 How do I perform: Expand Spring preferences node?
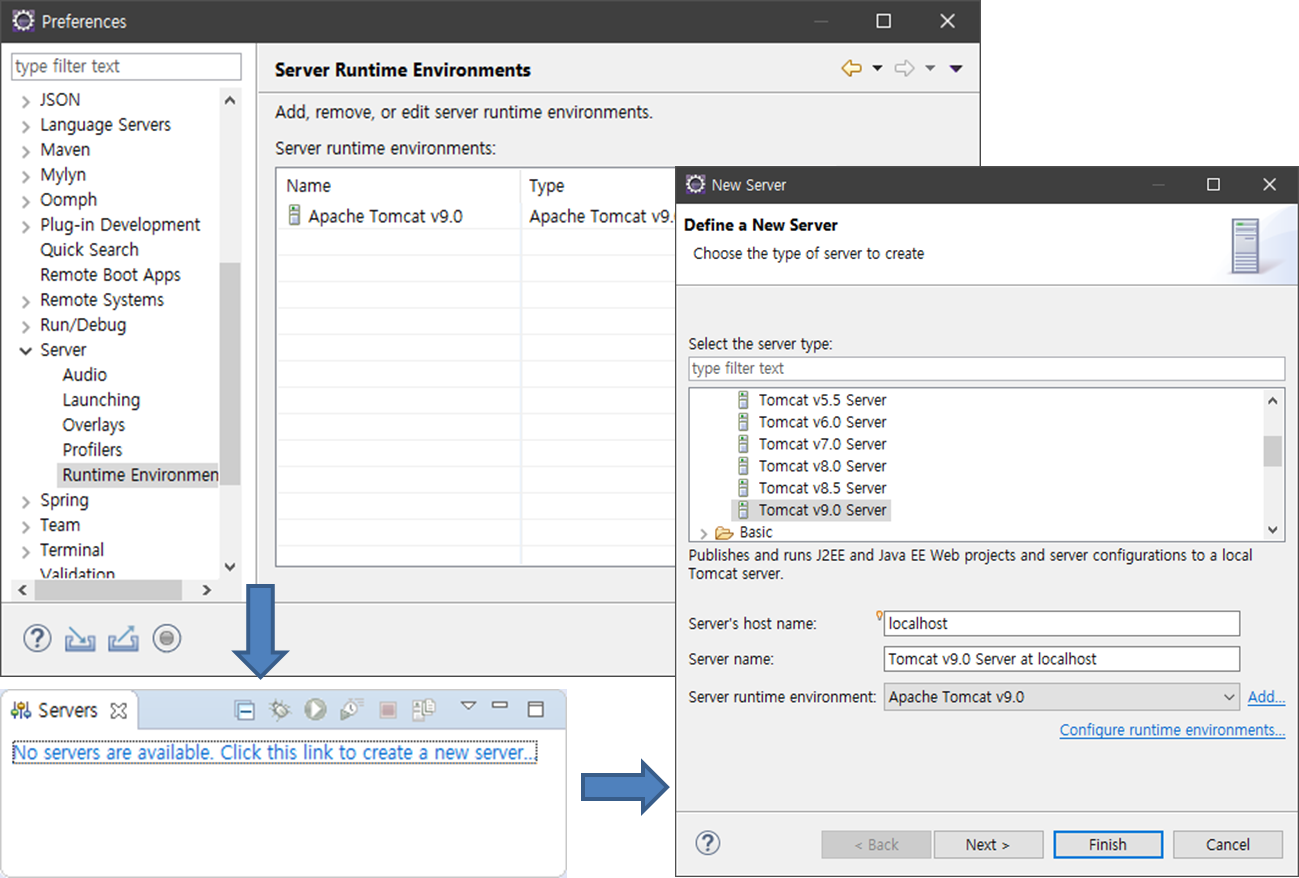[x=26, y=501]
